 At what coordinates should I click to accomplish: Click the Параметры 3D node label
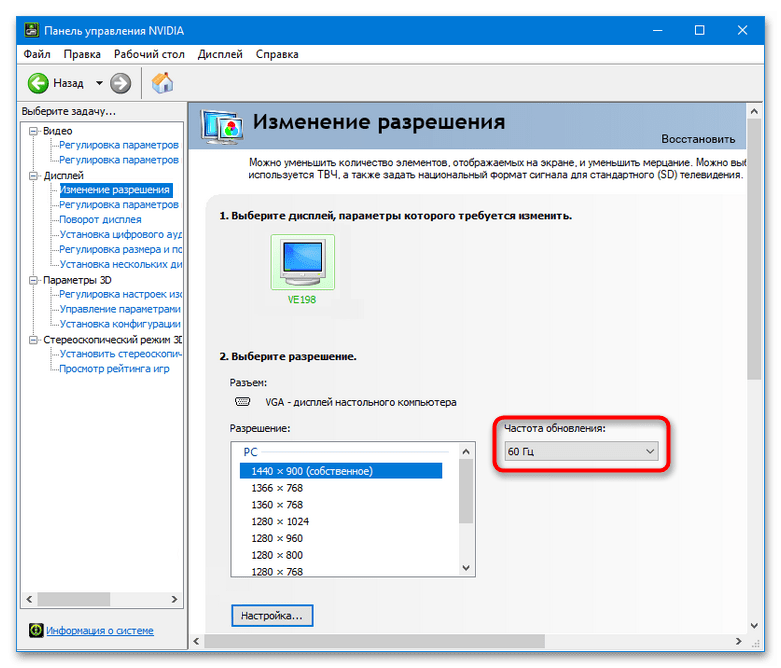click(x=77, y=280)
